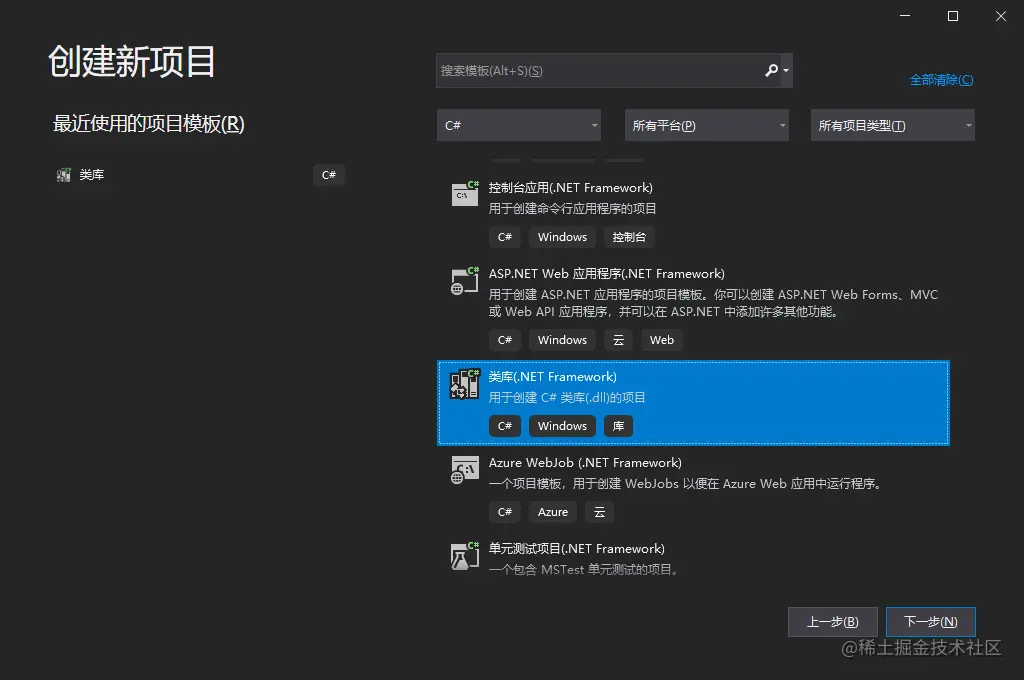Click the 类库(.NET Framework) template icon

click(x=464, y=383)
